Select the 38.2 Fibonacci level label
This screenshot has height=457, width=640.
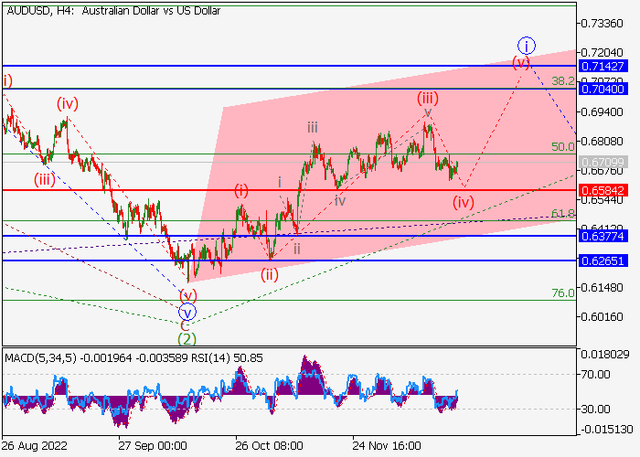coord(563,81)
